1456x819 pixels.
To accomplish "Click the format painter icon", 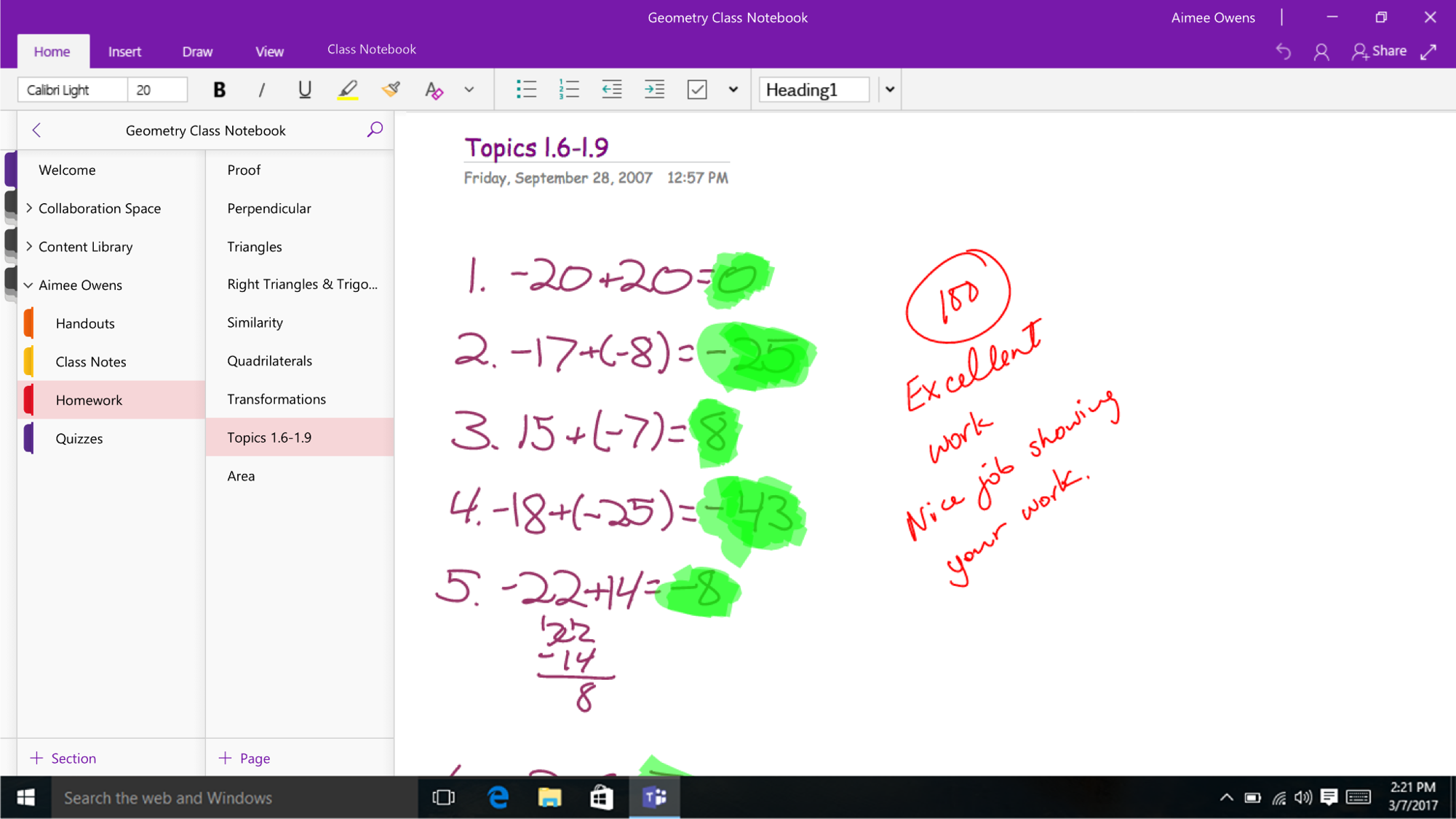I will (391, 90).
